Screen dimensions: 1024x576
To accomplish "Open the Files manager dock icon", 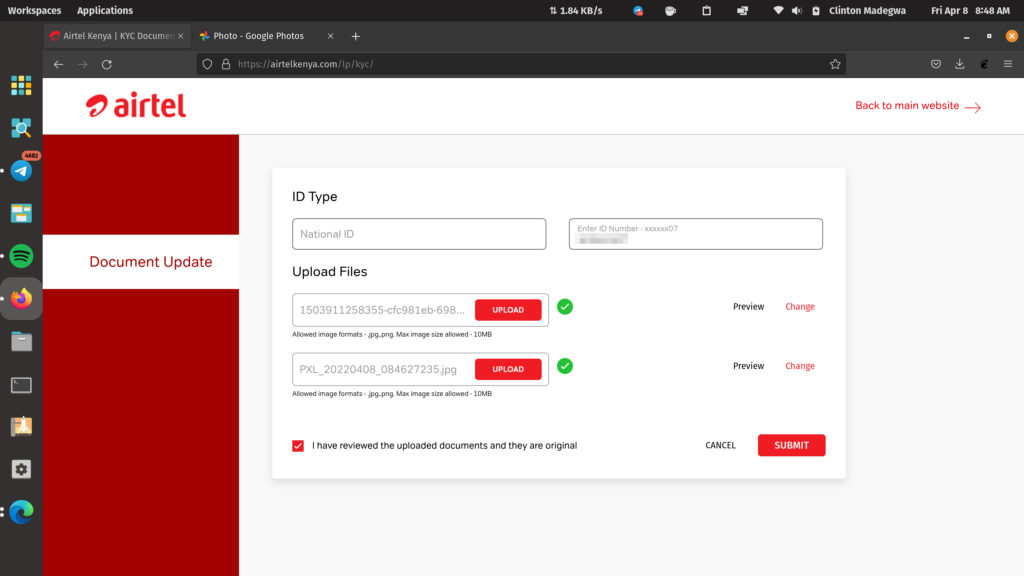I will [21, 342].
